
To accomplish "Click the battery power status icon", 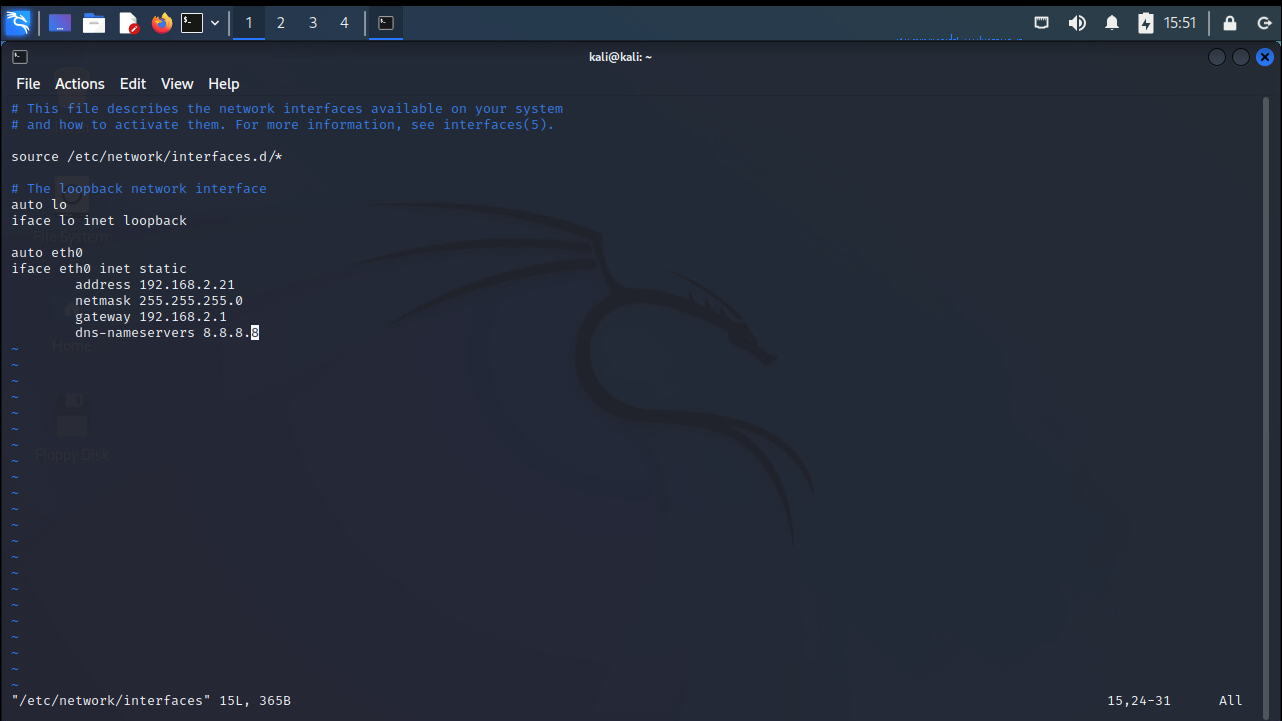I will pos(1146,22).
